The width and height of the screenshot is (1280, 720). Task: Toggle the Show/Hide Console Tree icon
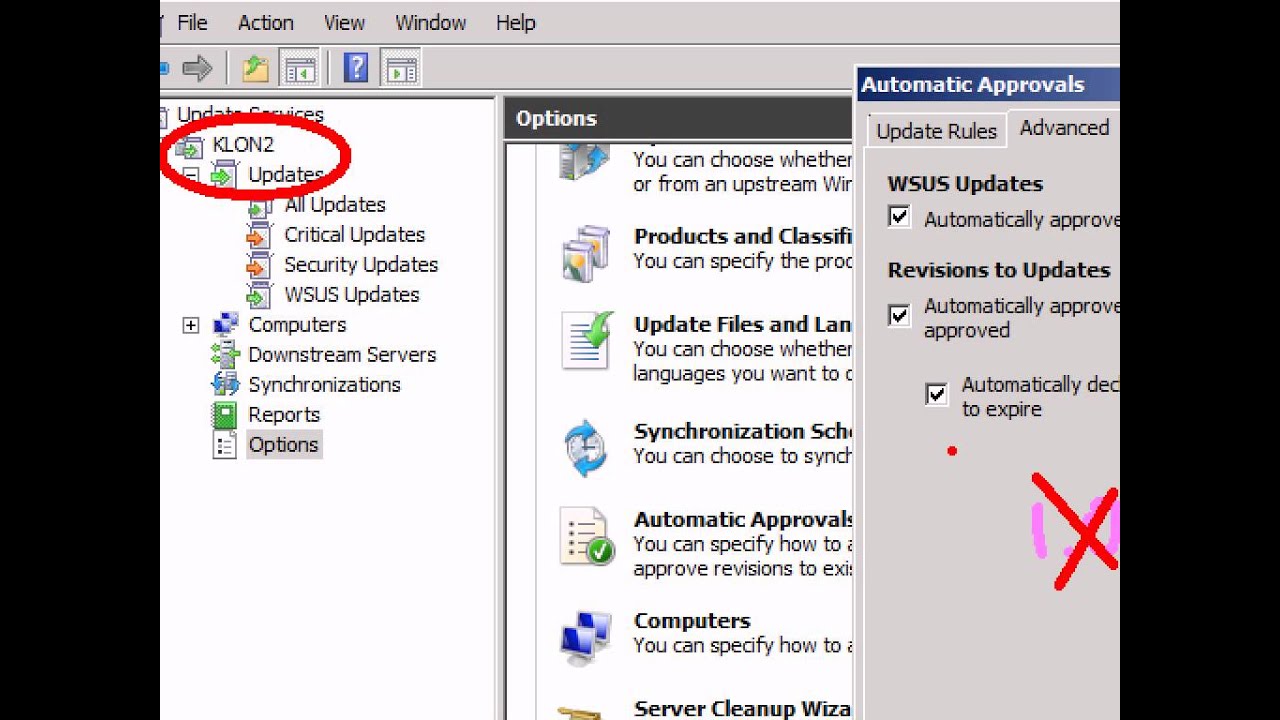click(x=299, y=69)
